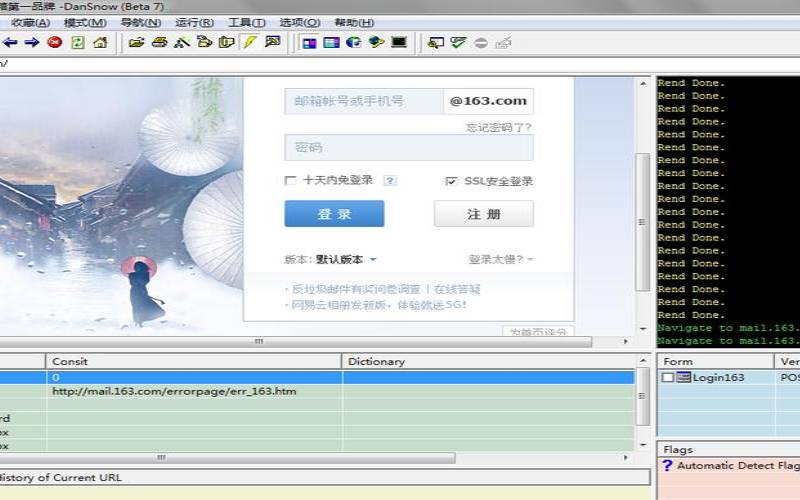The height and width of the screenshot is (500, 800).
Task: Click the web page vertical scrollbar thumb
Action: click(x=643, y=222)
